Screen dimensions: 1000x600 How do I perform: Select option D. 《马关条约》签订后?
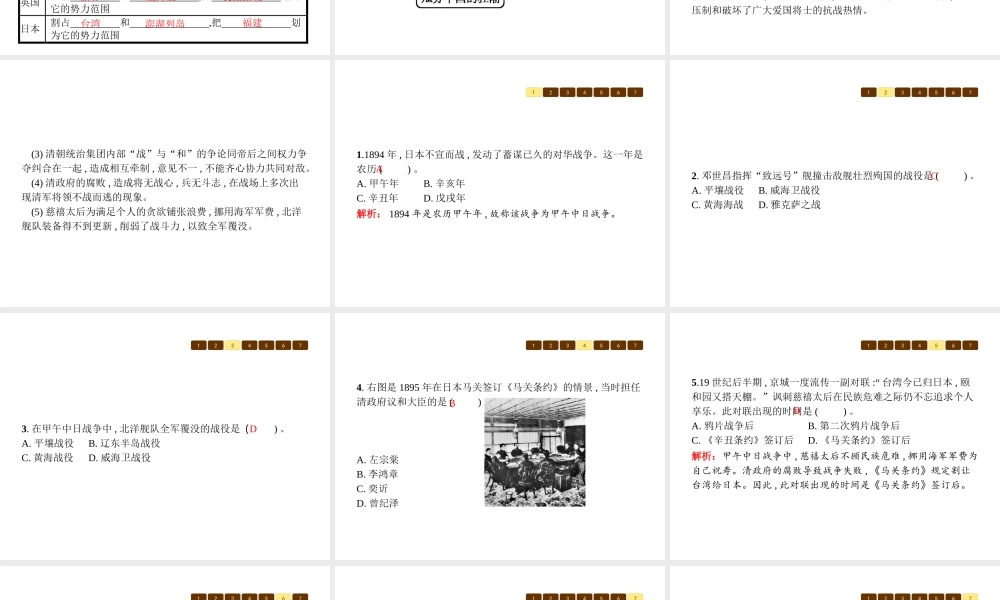coord(859,441)
